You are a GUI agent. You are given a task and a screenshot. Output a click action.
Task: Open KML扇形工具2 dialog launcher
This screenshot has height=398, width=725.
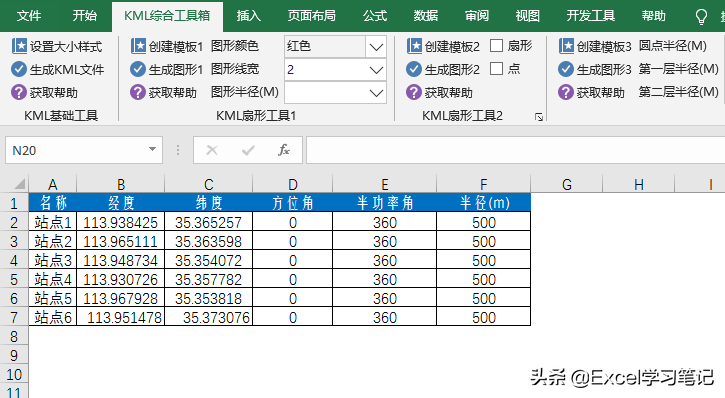[539, 117]
